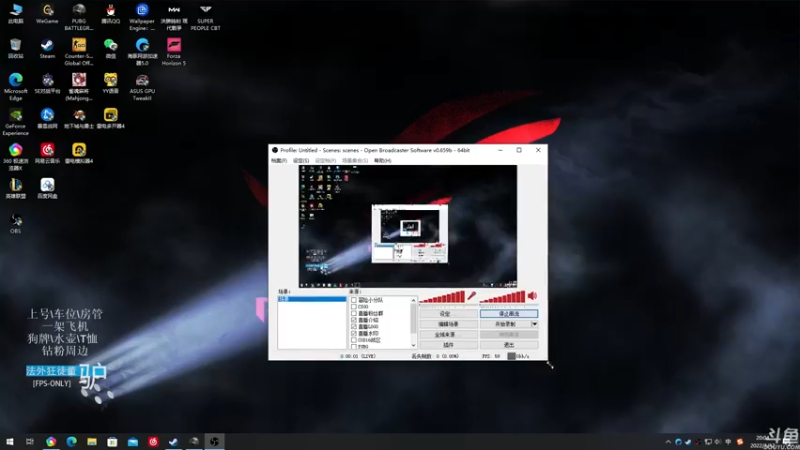
Task: Launch ASUS GPU Tweak II shortcut
Action: click(x=142, y=87)
